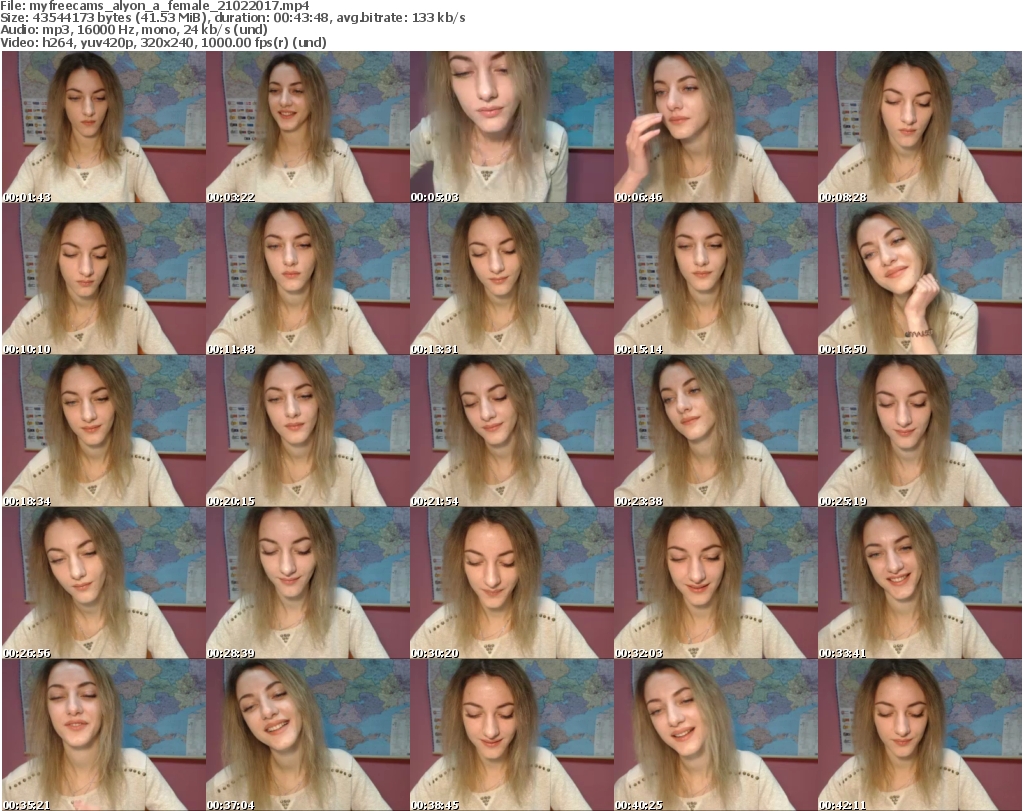1024x811 pixels.
Task: Pick the frame stamped 00:33:41
Action: pyautogui.click(x=920, y=583)
